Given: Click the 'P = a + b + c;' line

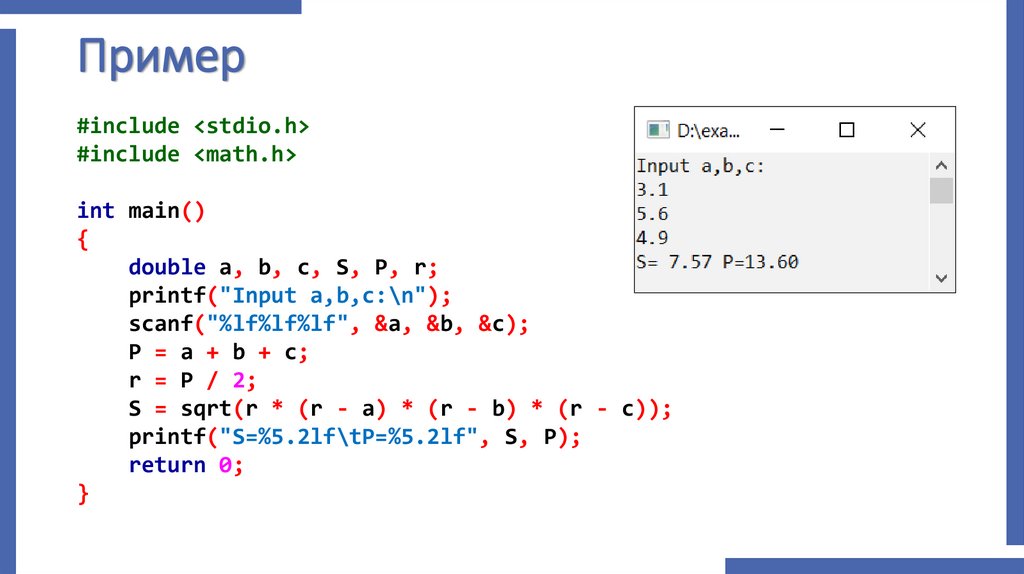Looking at the screenshot, I should coord(218,353).
